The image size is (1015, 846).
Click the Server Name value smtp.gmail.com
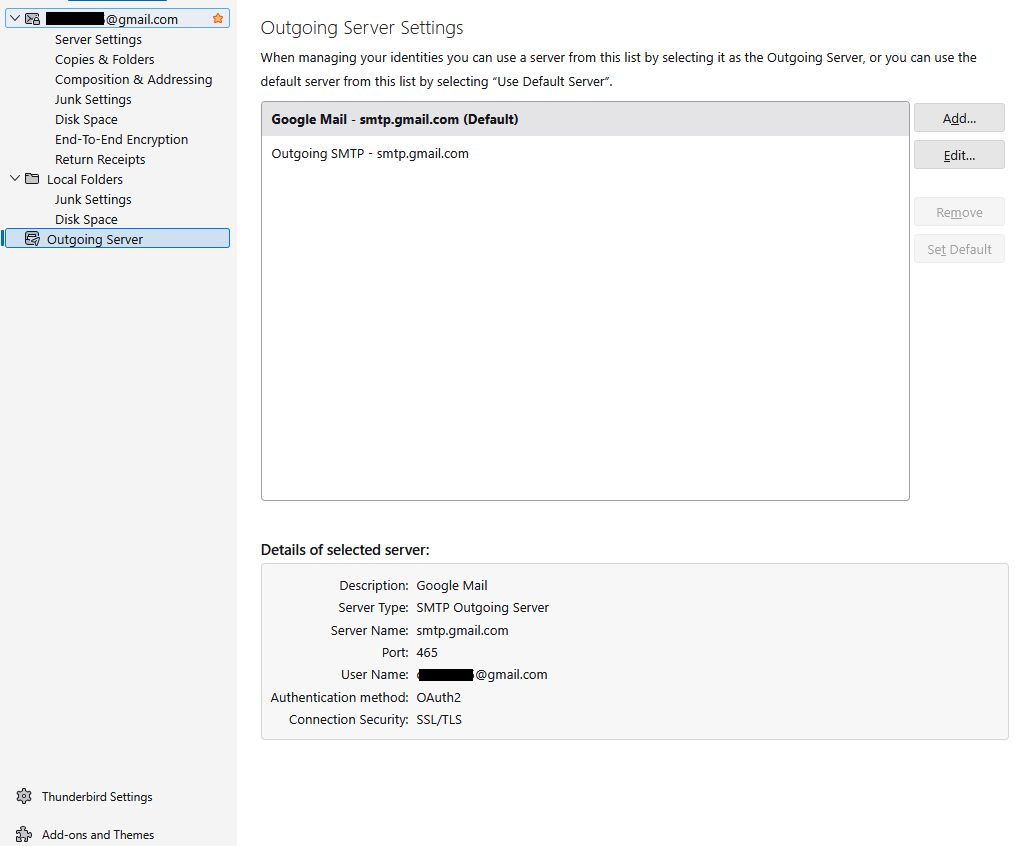(462, 630)
